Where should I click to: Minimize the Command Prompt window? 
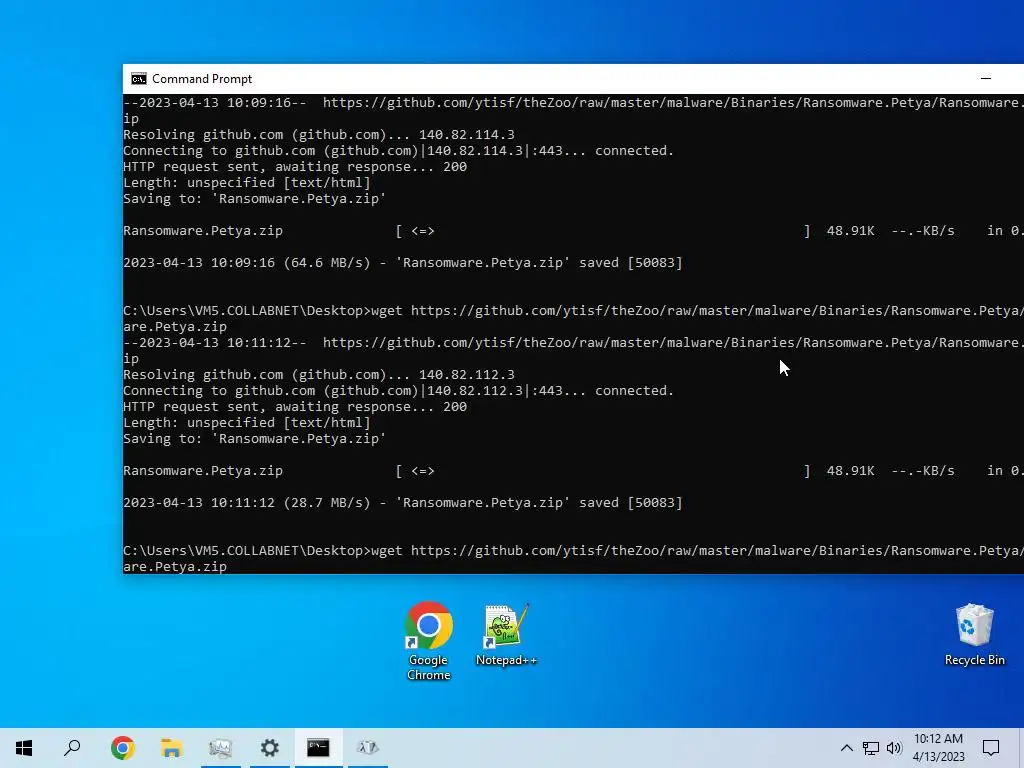(x=985, y=78)
